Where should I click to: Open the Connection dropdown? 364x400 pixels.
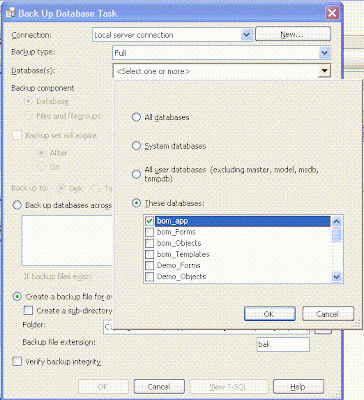click(246, 35)
